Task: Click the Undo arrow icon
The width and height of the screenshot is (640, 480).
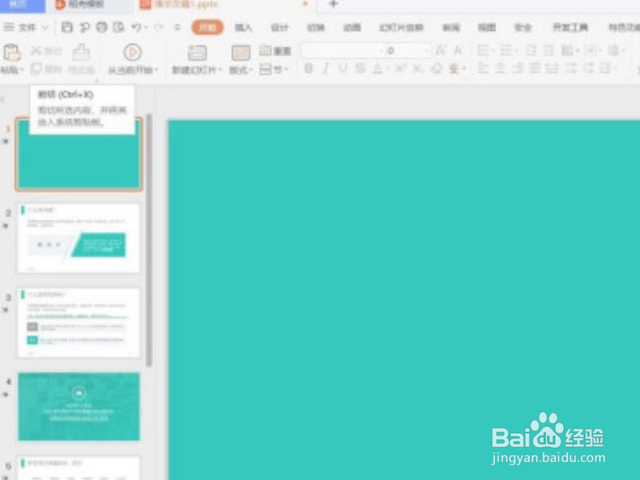Action: (x=136, y=27)
